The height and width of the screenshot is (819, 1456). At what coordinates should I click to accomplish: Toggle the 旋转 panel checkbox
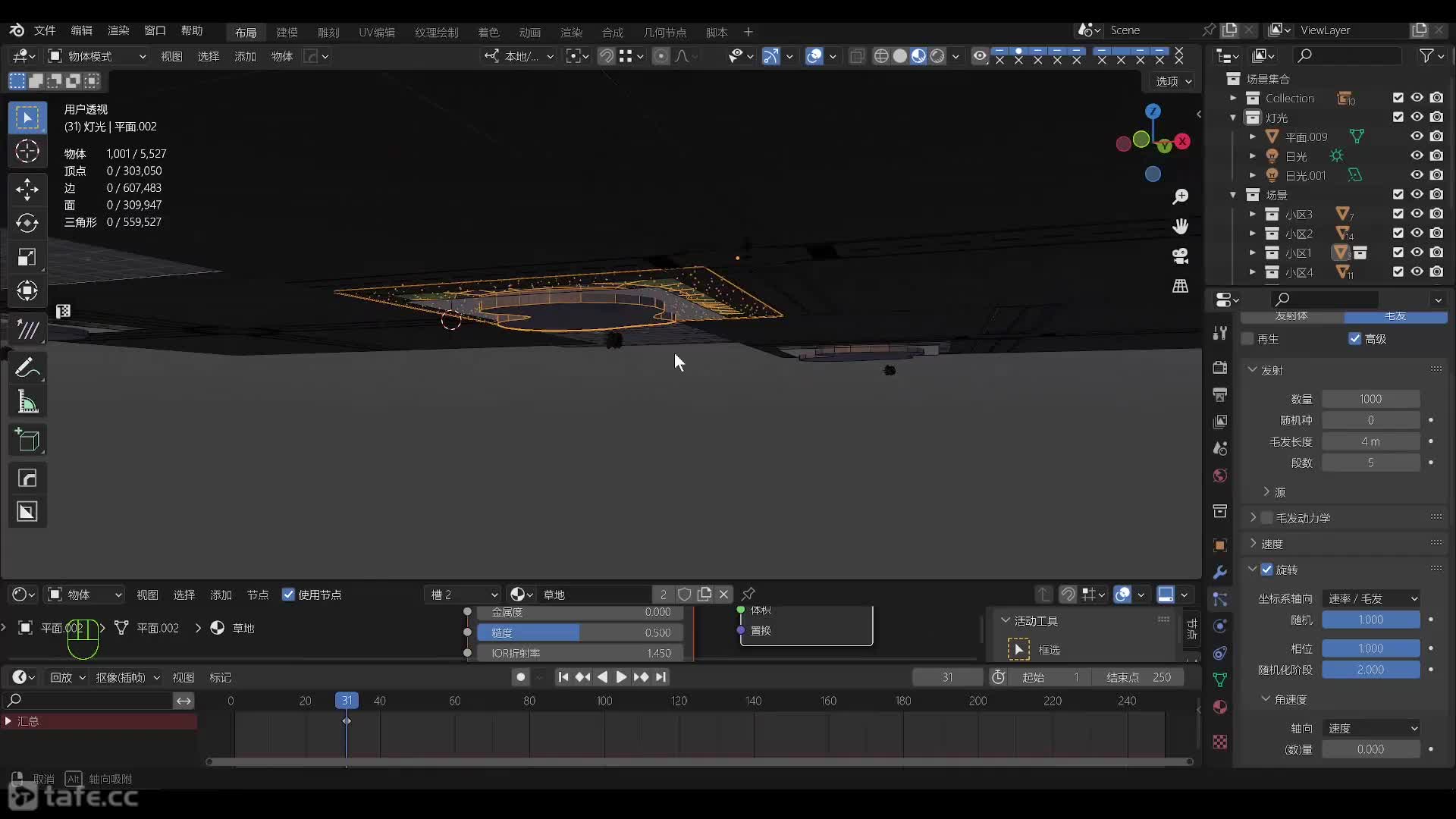tap(1266, 570)
